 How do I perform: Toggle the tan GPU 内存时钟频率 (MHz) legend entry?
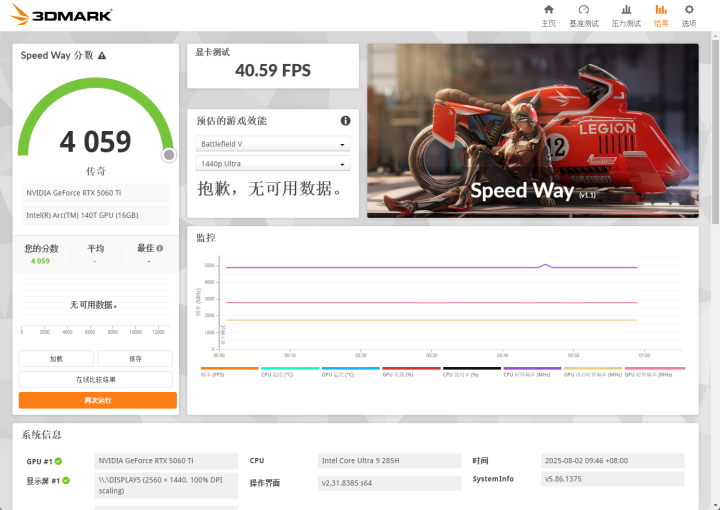593,371
